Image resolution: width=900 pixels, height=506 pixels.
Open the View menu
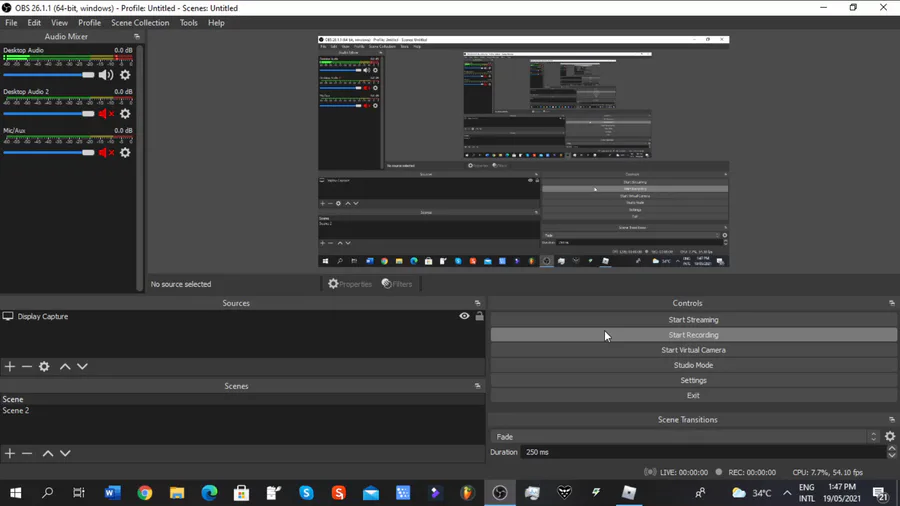click(x=59, y=23)
